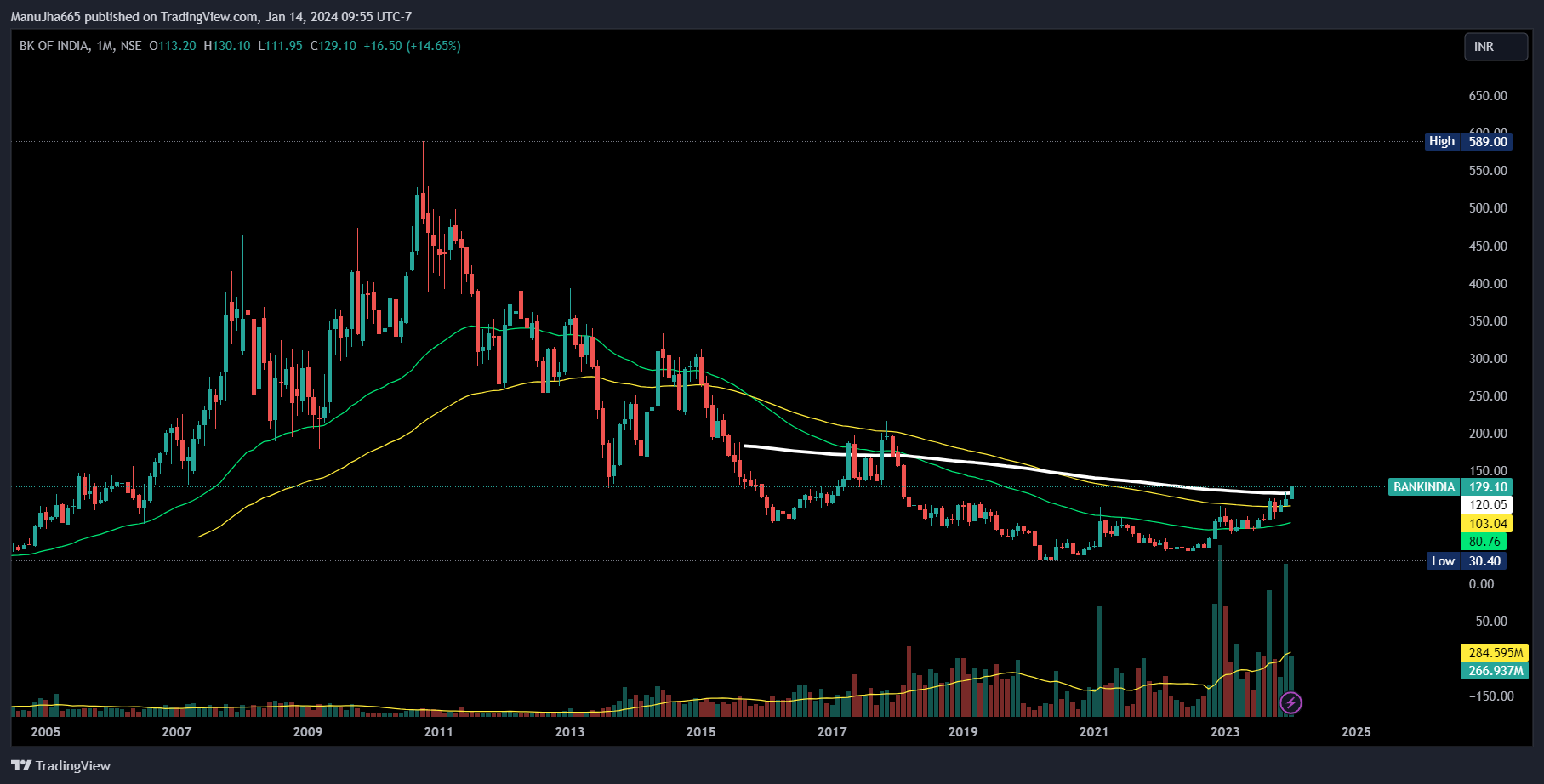The image size is (1544, 784).
Task: Click the 550.00 price axis label
Action: [1488, 171]
